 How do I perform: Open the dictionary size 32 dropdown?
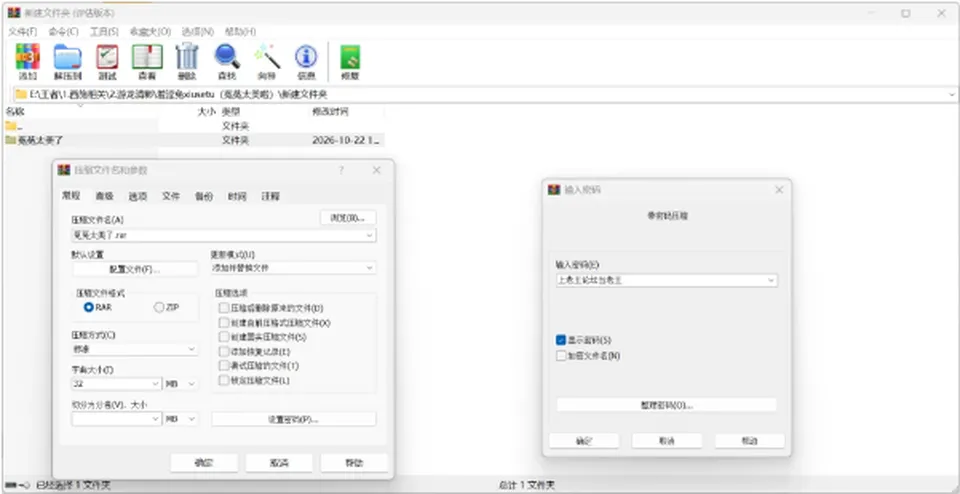(155, 384)
